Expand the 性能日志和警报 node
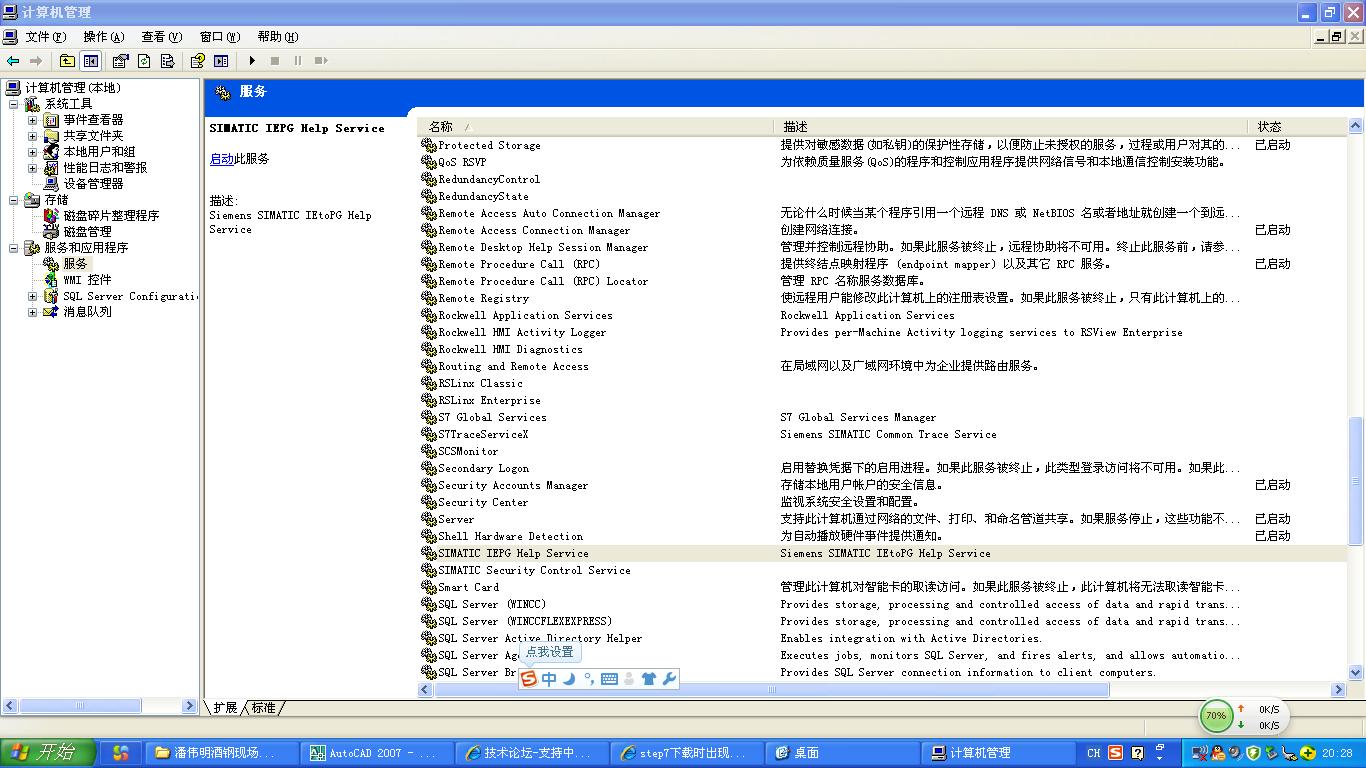The height and width of the screenshot is (768, 1366). pyautogui.click(x=32, y=168)
